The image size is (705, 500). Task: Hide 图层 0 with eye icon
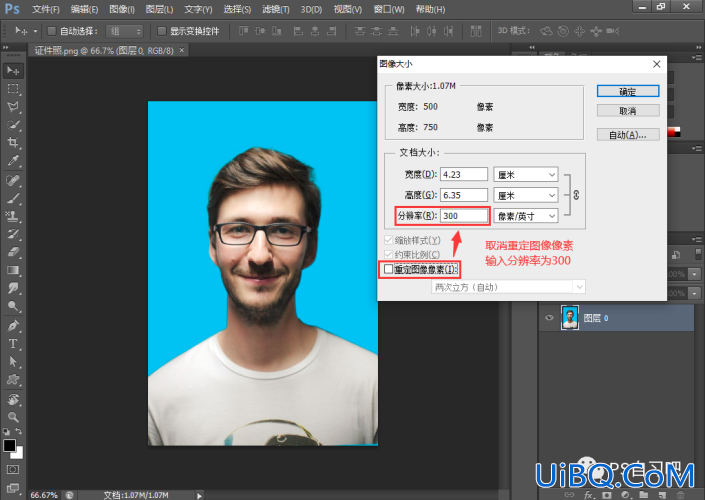click(549, 318)
